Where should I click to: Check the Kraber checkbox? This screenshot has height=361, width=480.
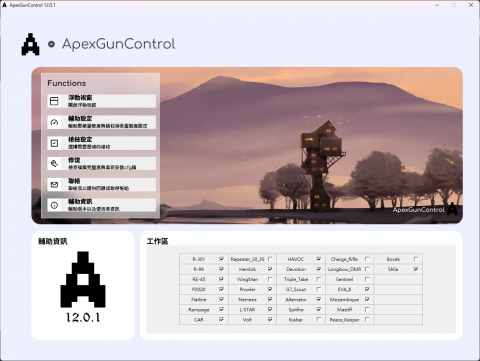[319, 319]
